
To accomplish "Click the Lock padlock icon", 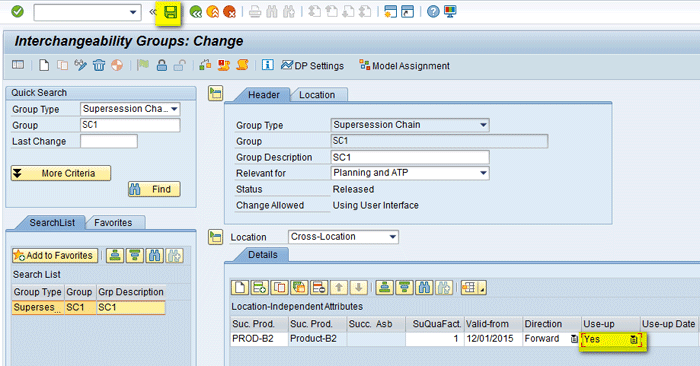I will [162, 66].
